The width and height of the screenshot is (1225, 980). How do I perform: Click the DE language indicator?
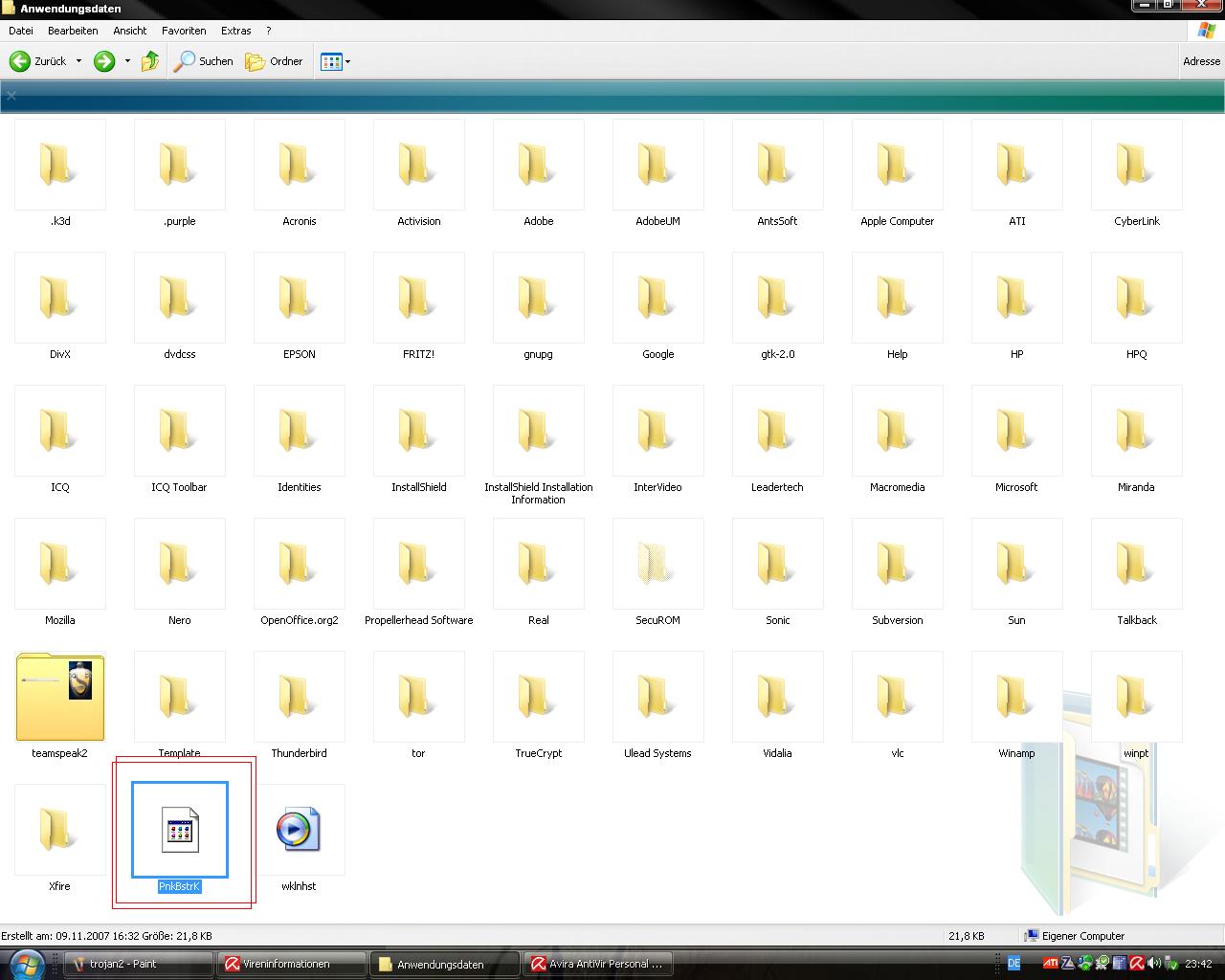pyautogui.click(x=1014, y=964)
